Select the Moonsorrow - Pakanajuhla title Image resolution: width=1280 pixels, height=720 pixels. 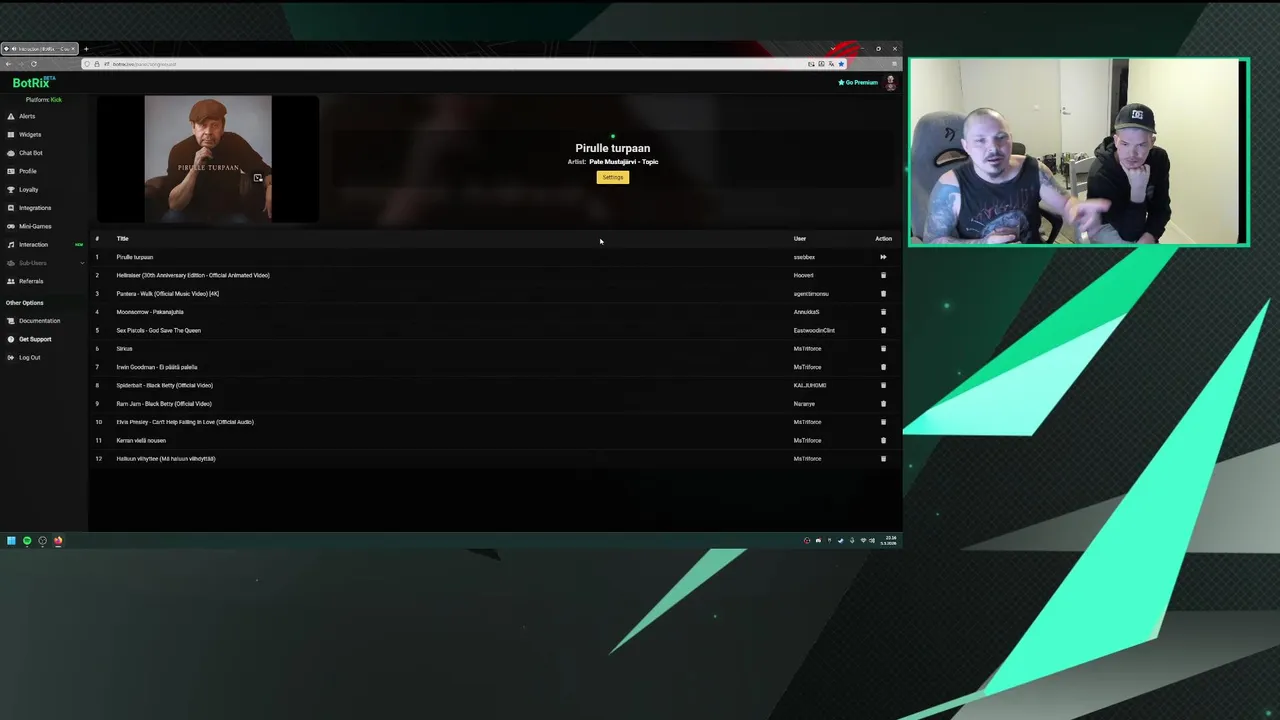(x=150, y=312)
